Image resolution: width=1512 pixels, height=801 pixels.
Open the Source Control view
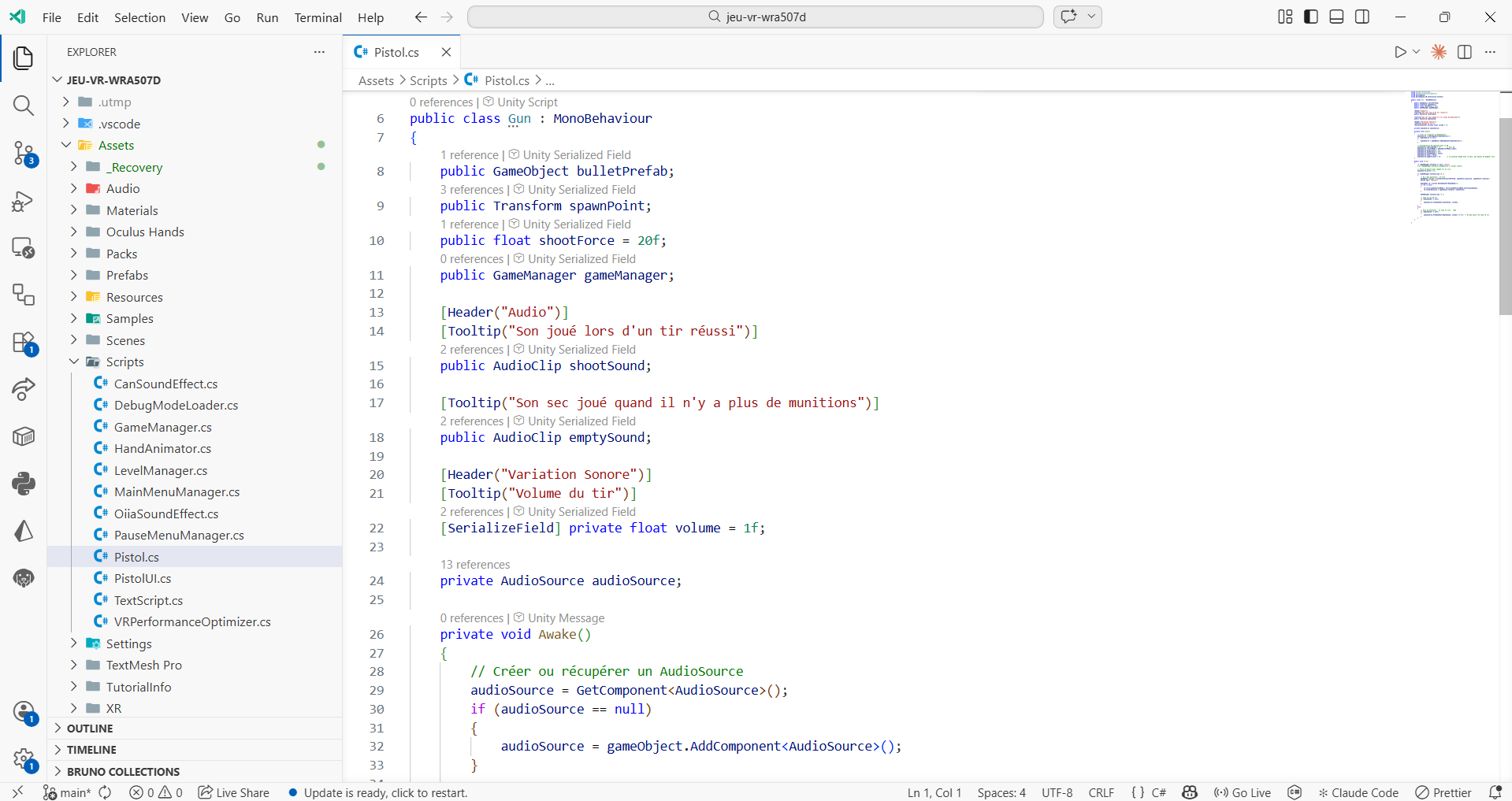click(x=24, y=153)
